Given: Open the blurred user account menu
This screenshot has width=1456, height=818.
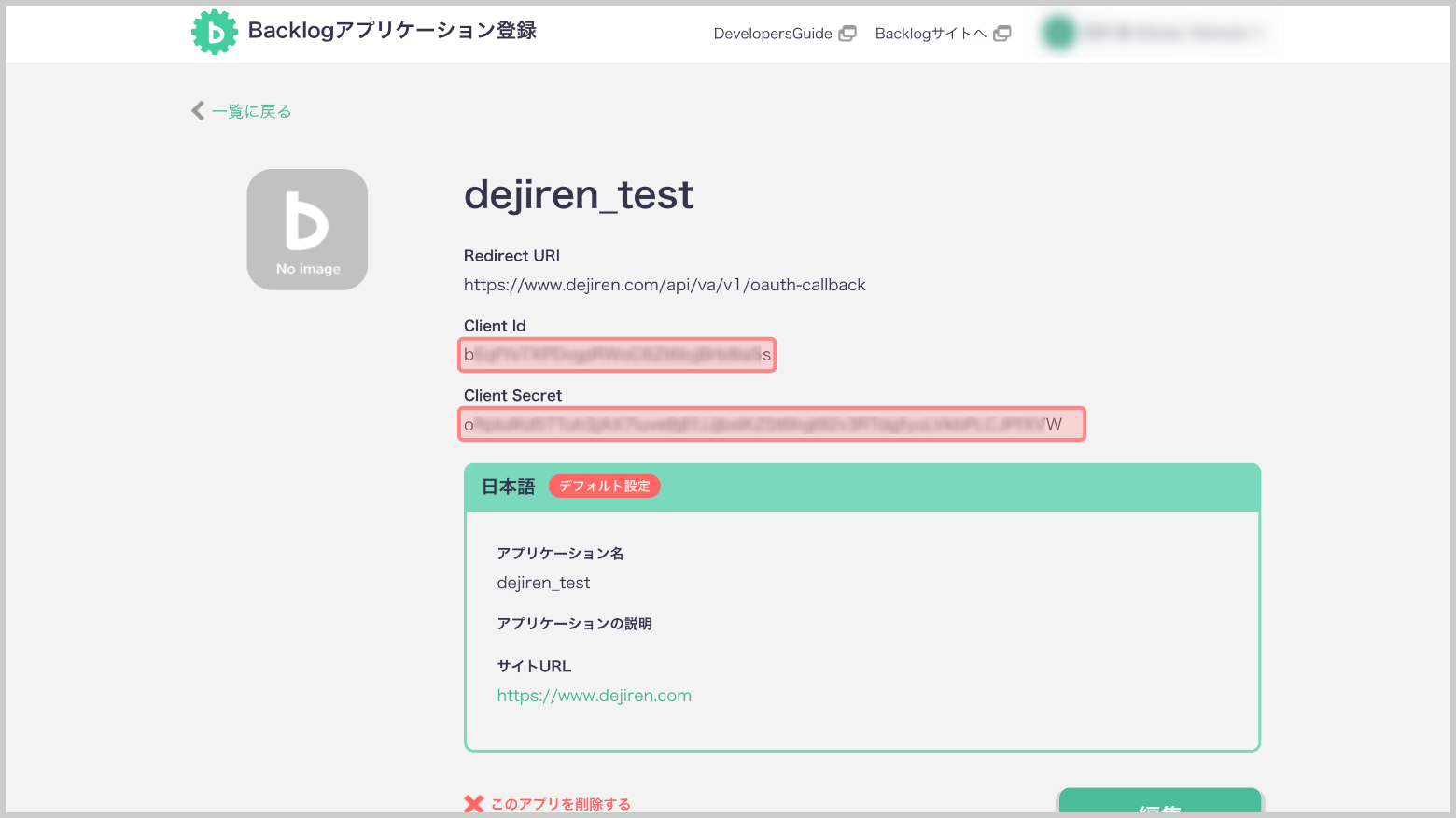Looking at the screenshot, I should coord(1157,34).
